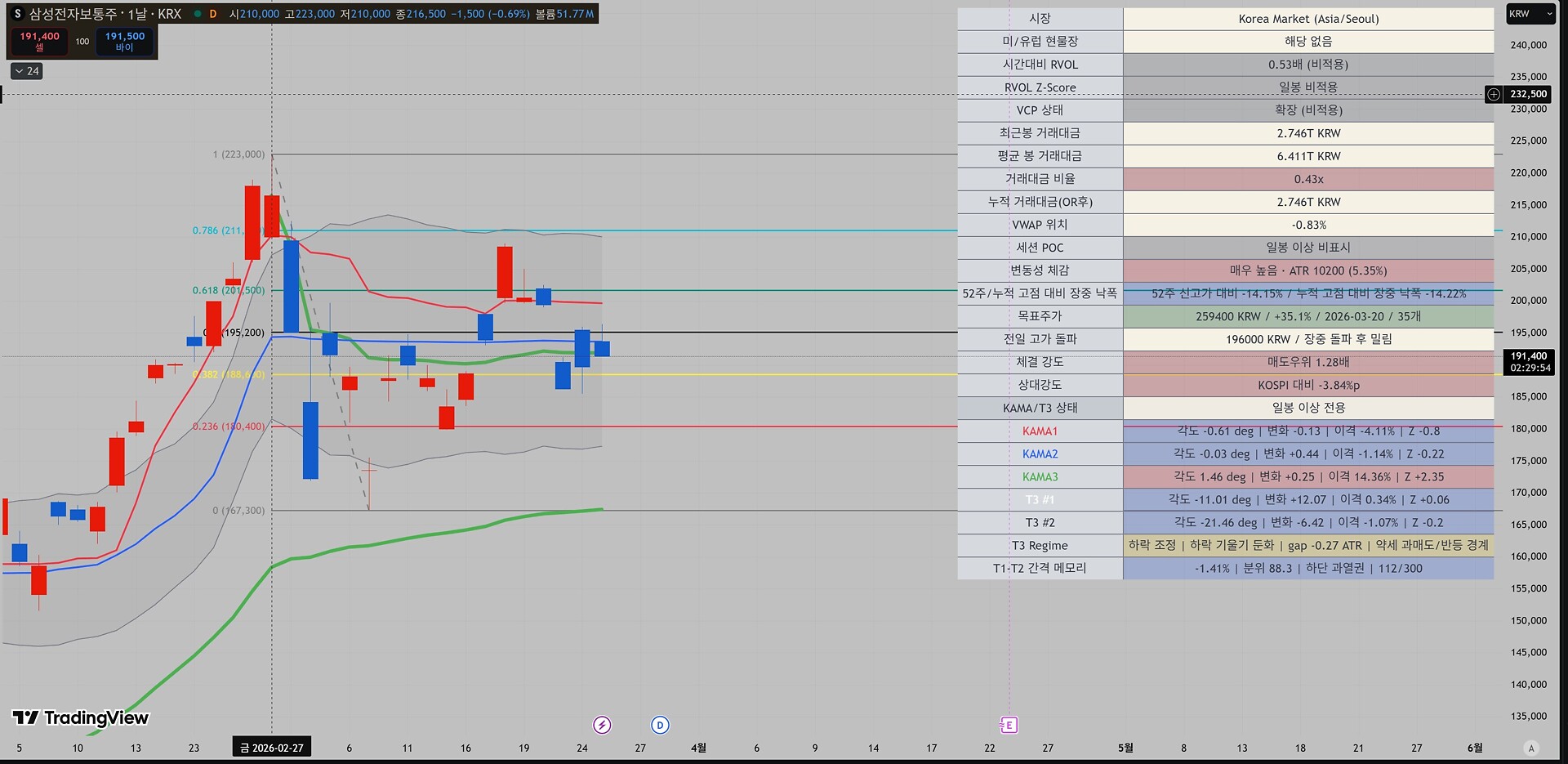The height and width of the screenshot is (764, 1568).
Task: Click the 259400 KRW target price value
Action: click(x=1308, y=316)
